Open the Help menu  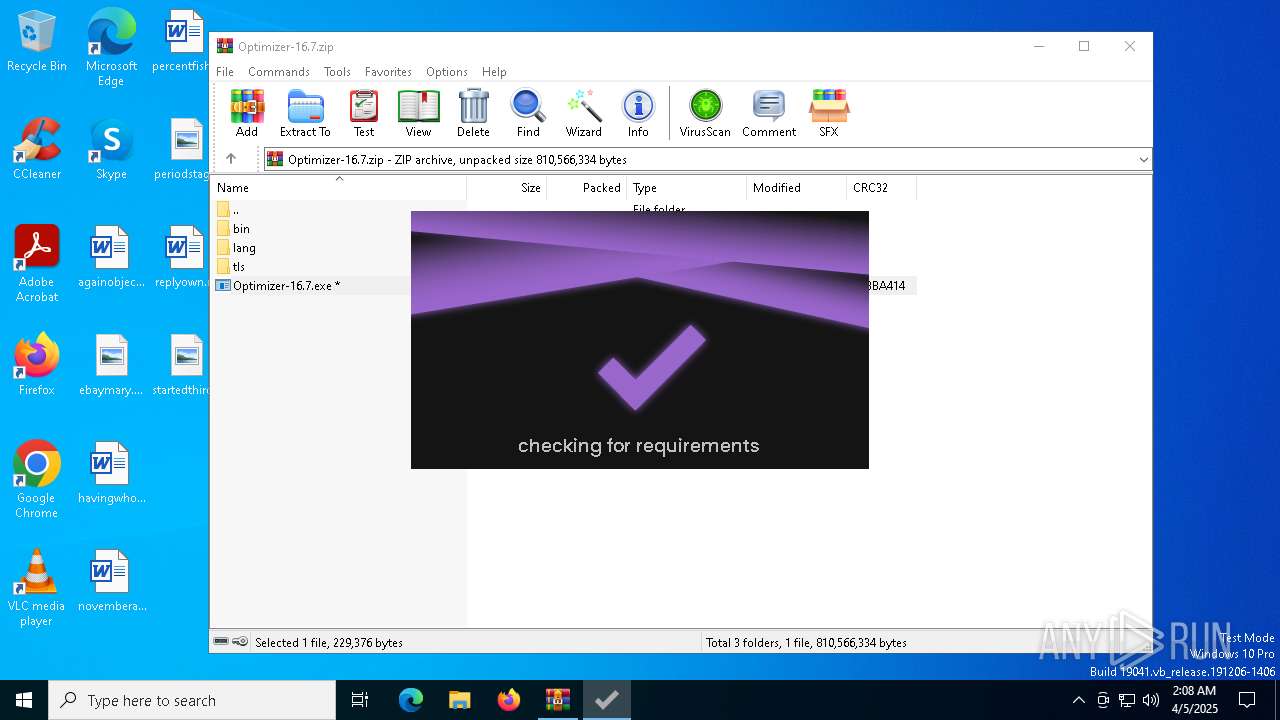[x=494, y=72]
